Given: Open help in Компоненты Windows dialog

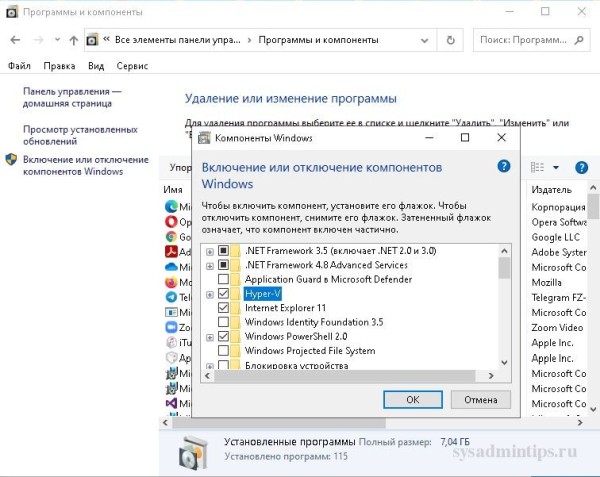Looking at the screenshot, I should [x=504, y=166].
